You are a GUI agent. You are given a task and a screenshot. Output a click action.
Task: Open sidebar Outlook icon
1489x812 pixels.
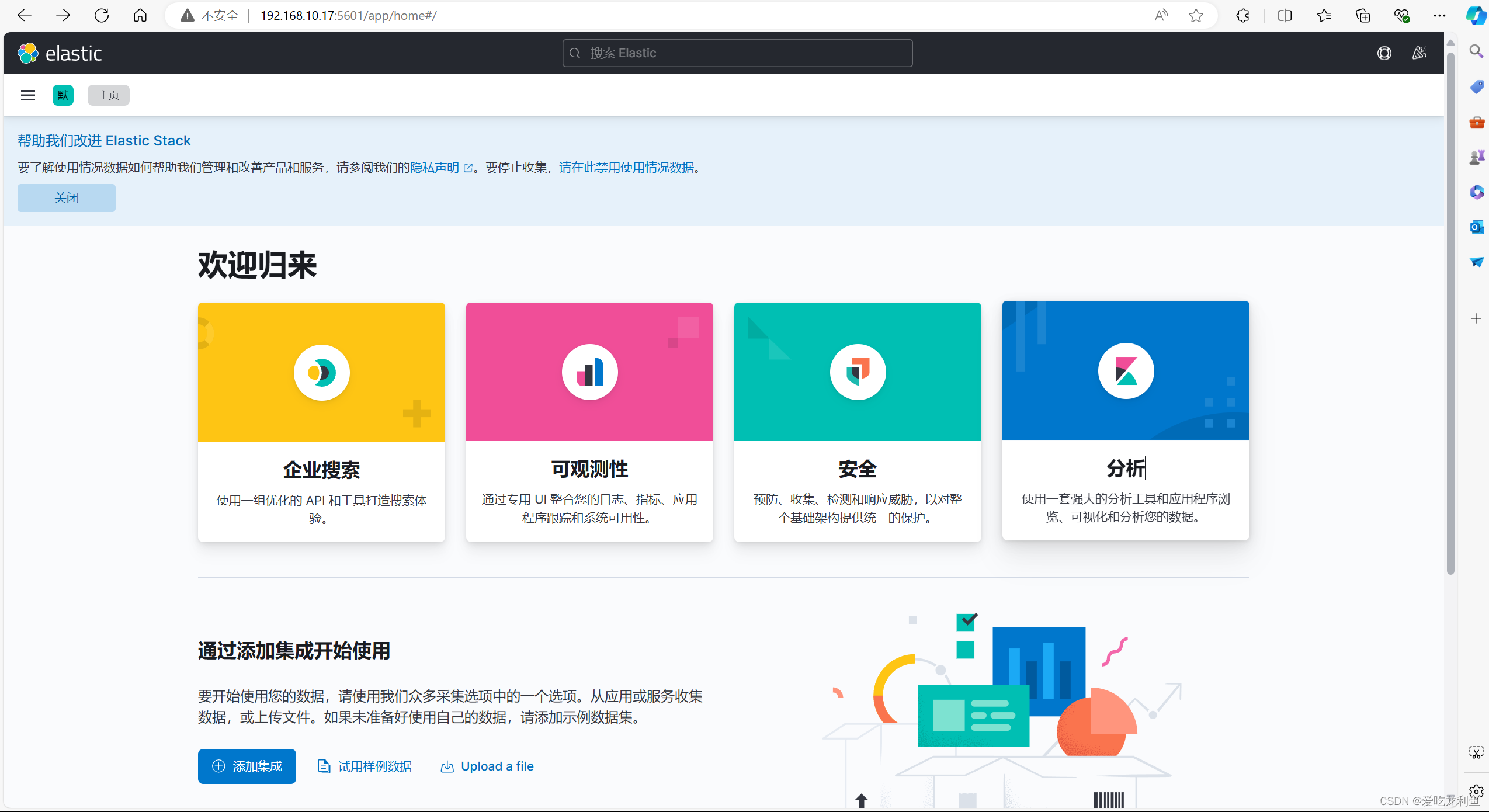click(1476, 227)
